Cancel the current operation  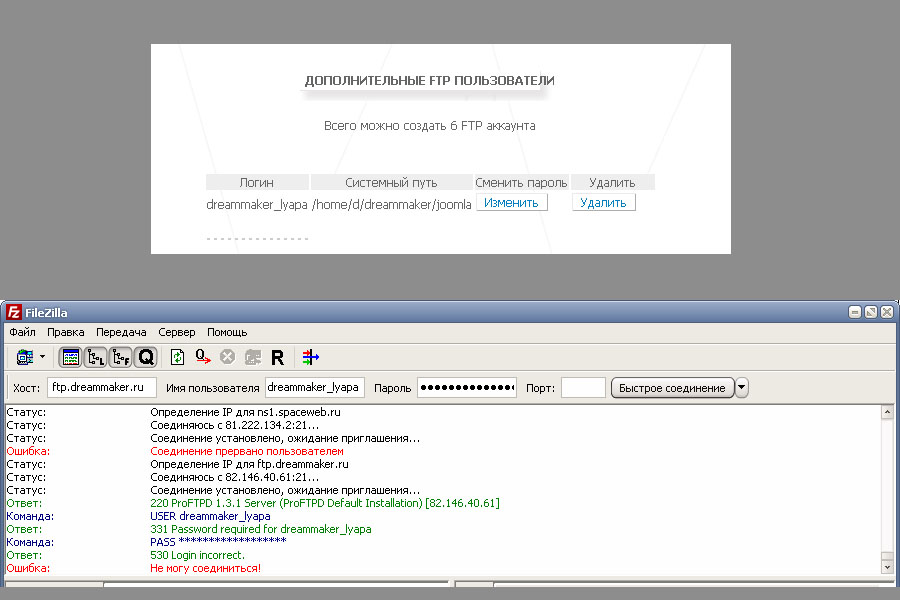coord(227,357)
